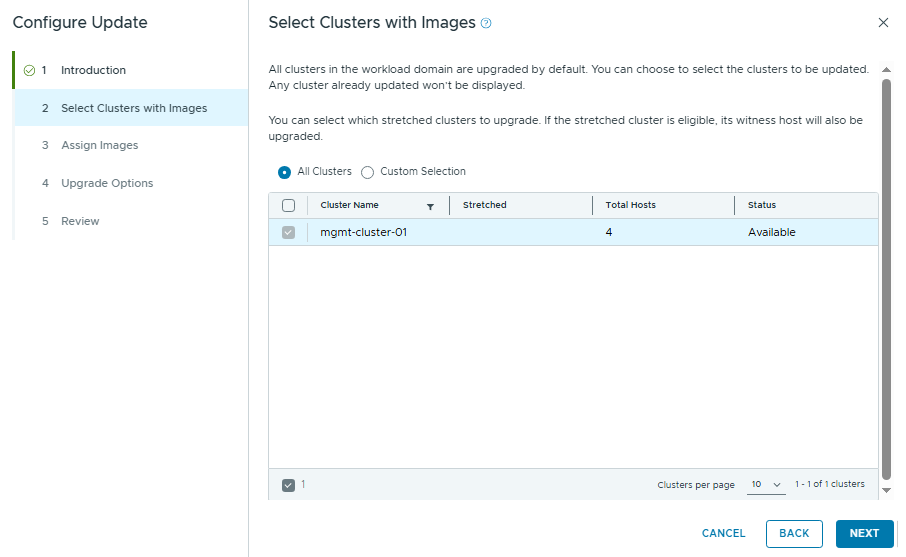
Task: Toggle the checkbox for mgmt-cluster-01 row
Action: [288, 232]
